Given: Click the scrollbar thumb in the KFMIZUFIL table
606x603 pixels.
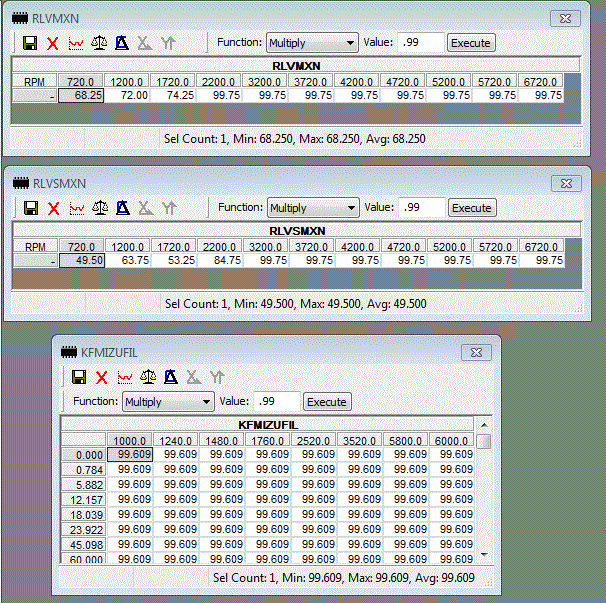Looking at the screenshot, I should pos(483,441).
